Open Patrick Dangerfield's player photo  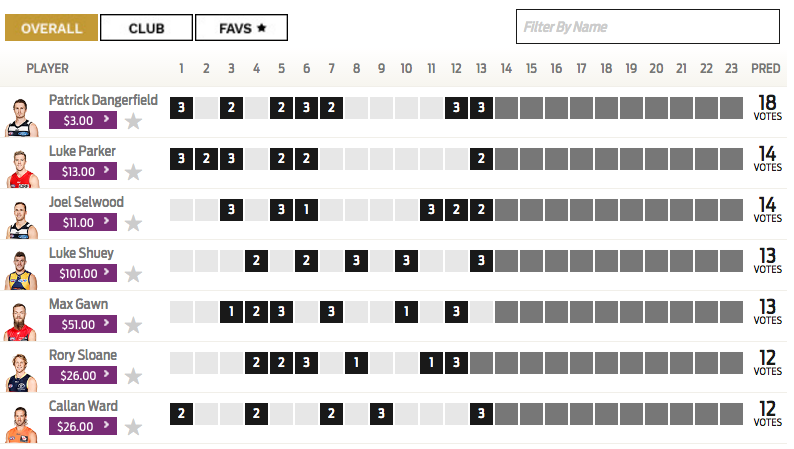(21, 117)
